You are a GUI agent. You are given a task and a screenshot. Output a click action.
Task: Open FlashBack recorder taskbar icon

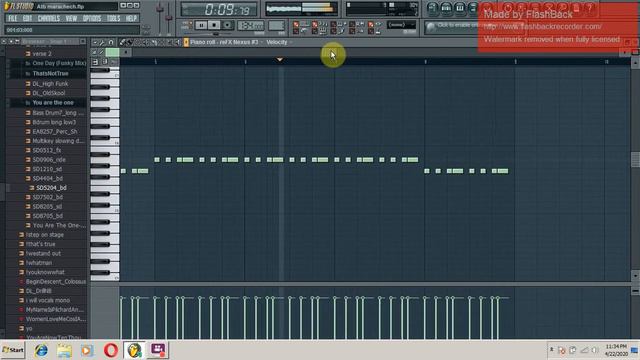[x=158, y=350]
